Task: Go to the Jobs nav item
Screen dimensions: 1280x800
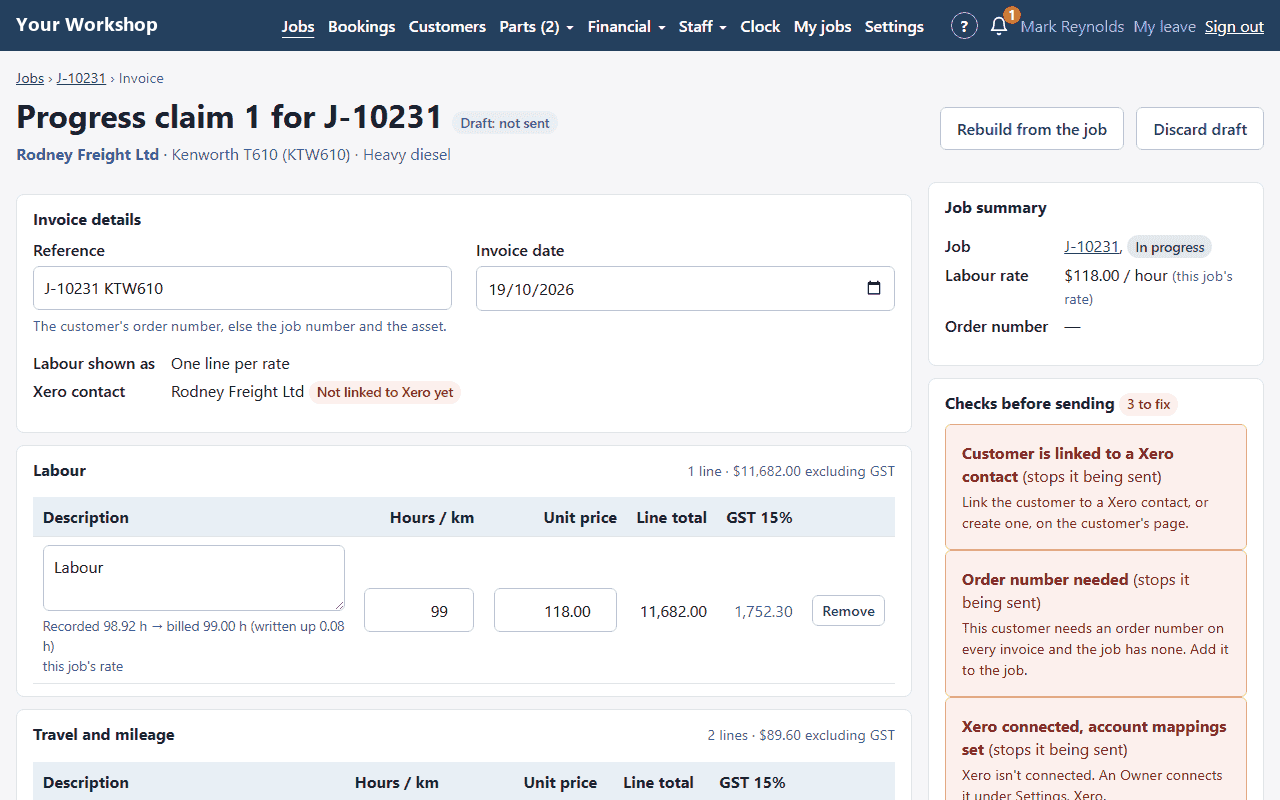Action: [x=298, y=27]
